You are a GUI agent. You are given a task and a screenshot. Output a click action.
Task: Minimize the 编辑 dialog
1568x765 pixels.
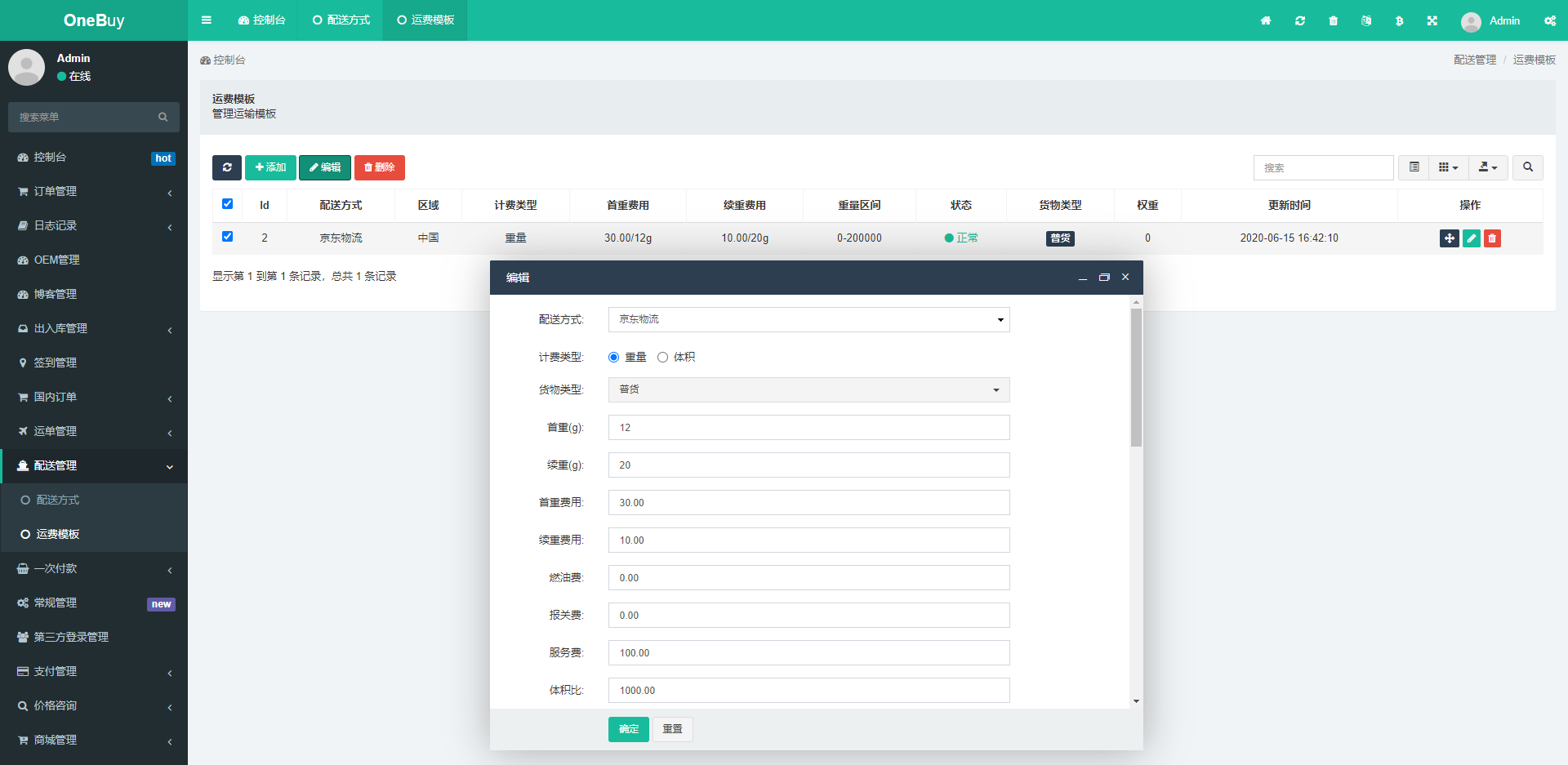tap(1083, 278)
